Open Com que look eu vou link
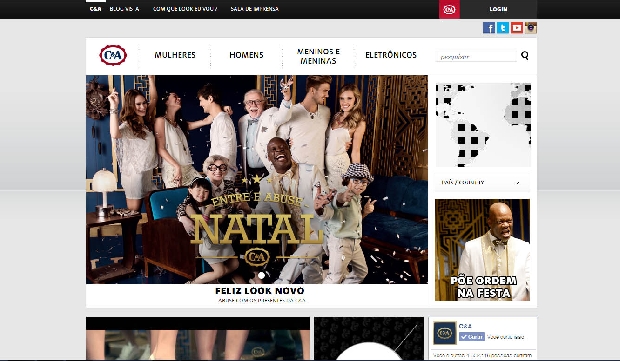This screenshot has height=361, width=620. click(185, 9)
